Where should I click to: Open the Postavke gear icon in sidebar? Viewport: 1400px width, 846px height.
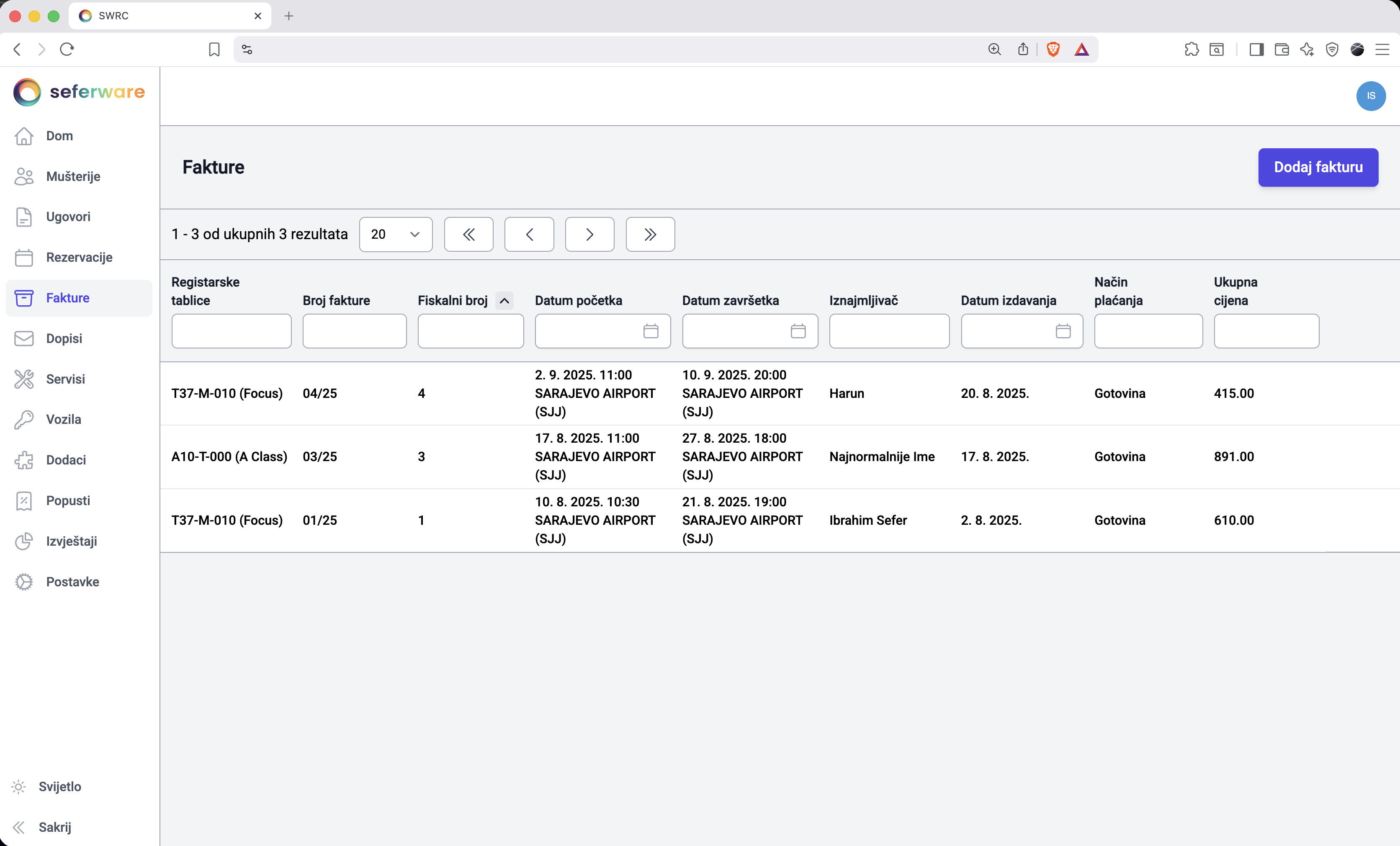(x=24, y=581)
